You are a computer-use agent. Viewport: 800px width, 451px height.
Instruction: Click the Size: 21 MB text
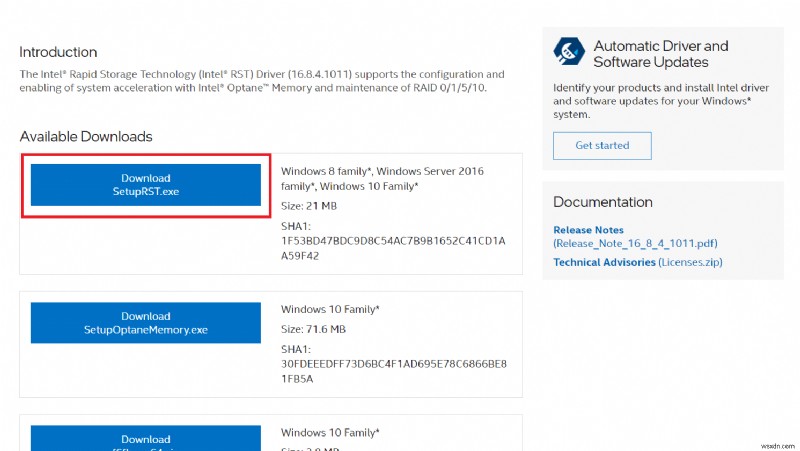(309, 206)
